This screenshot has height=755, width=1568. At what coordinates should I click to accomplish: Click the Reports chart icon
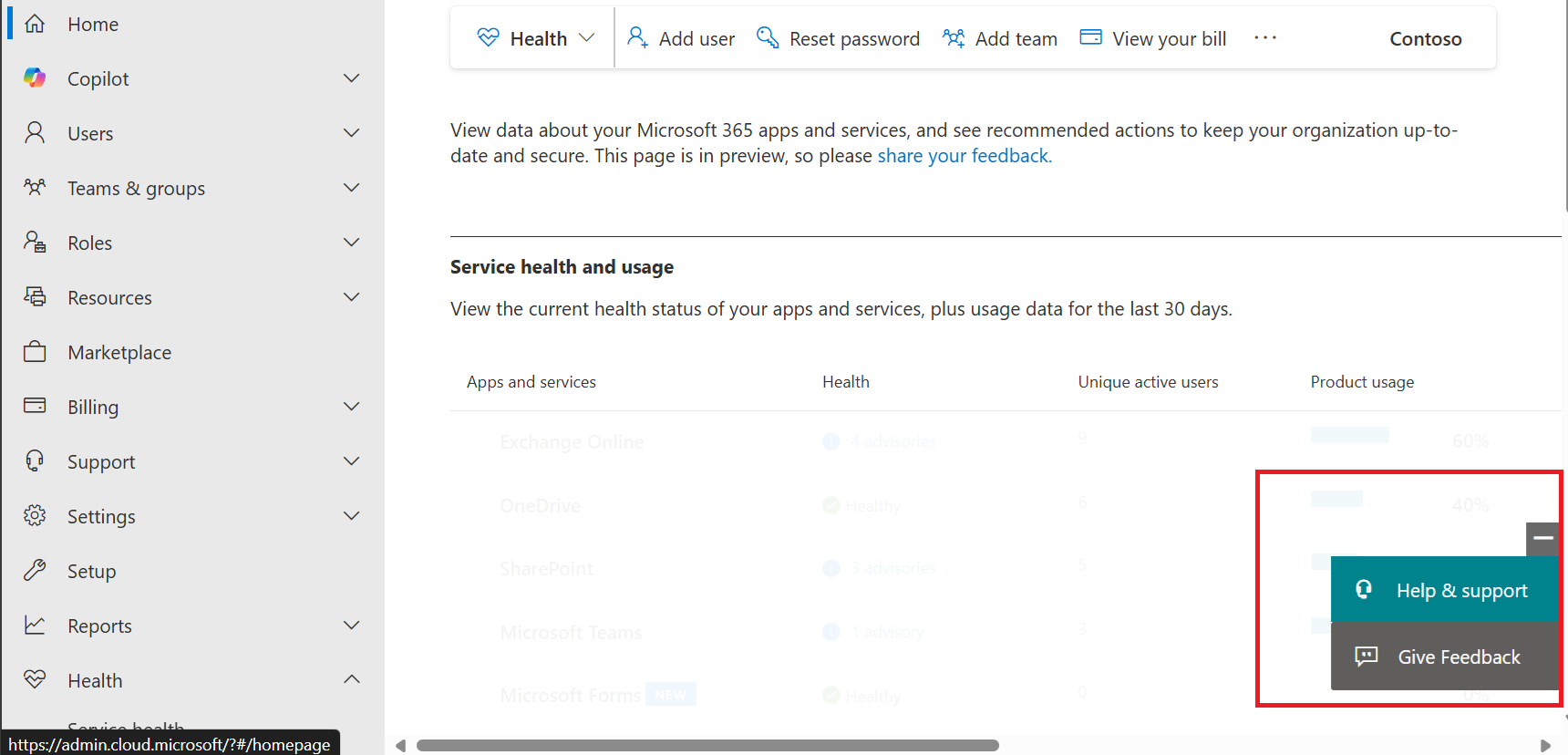pyautogui.click(x=35, y=626)
